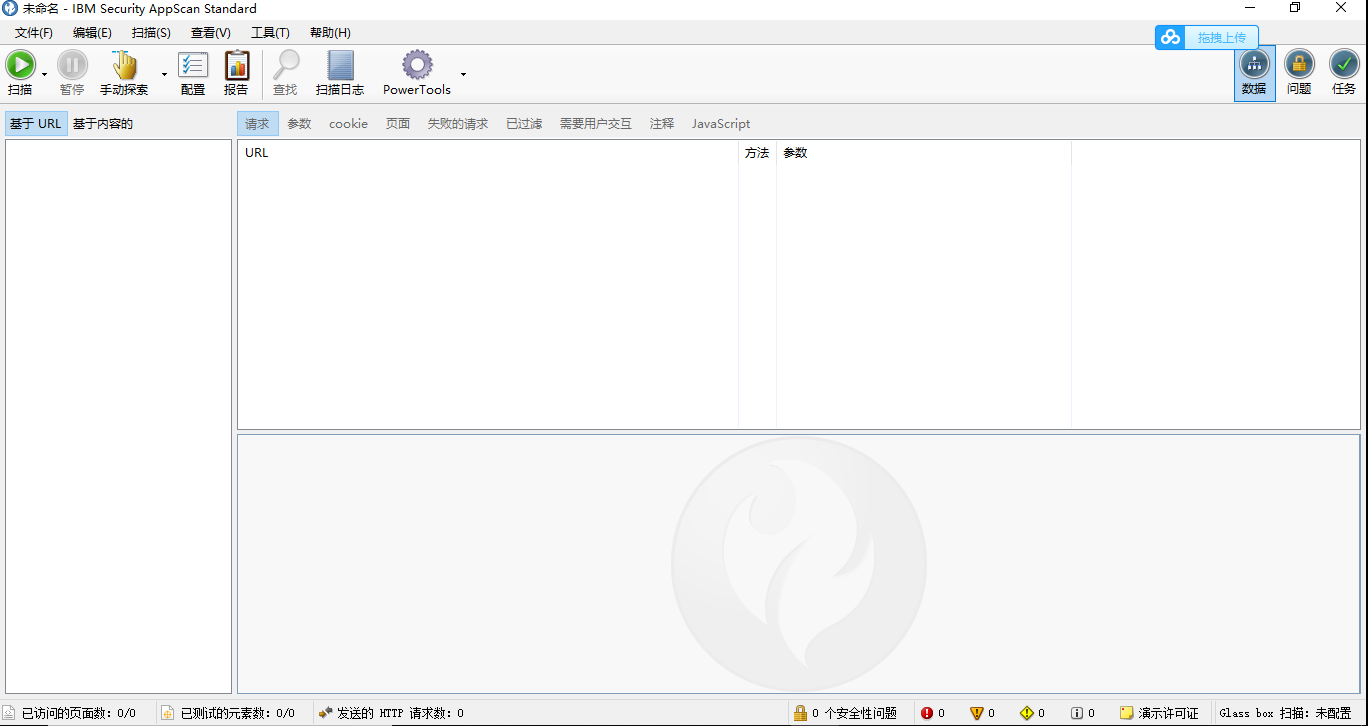The image size is (1368, 726).
Task: Click the '发送的 HTTP 请求数: 0' status text
Action: tap(400, 713)
